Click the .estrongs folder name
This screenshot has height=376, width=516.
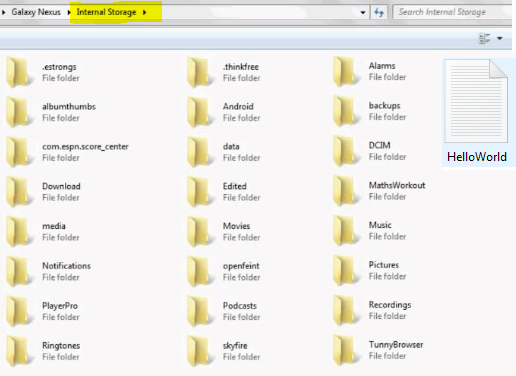[59, 67]
